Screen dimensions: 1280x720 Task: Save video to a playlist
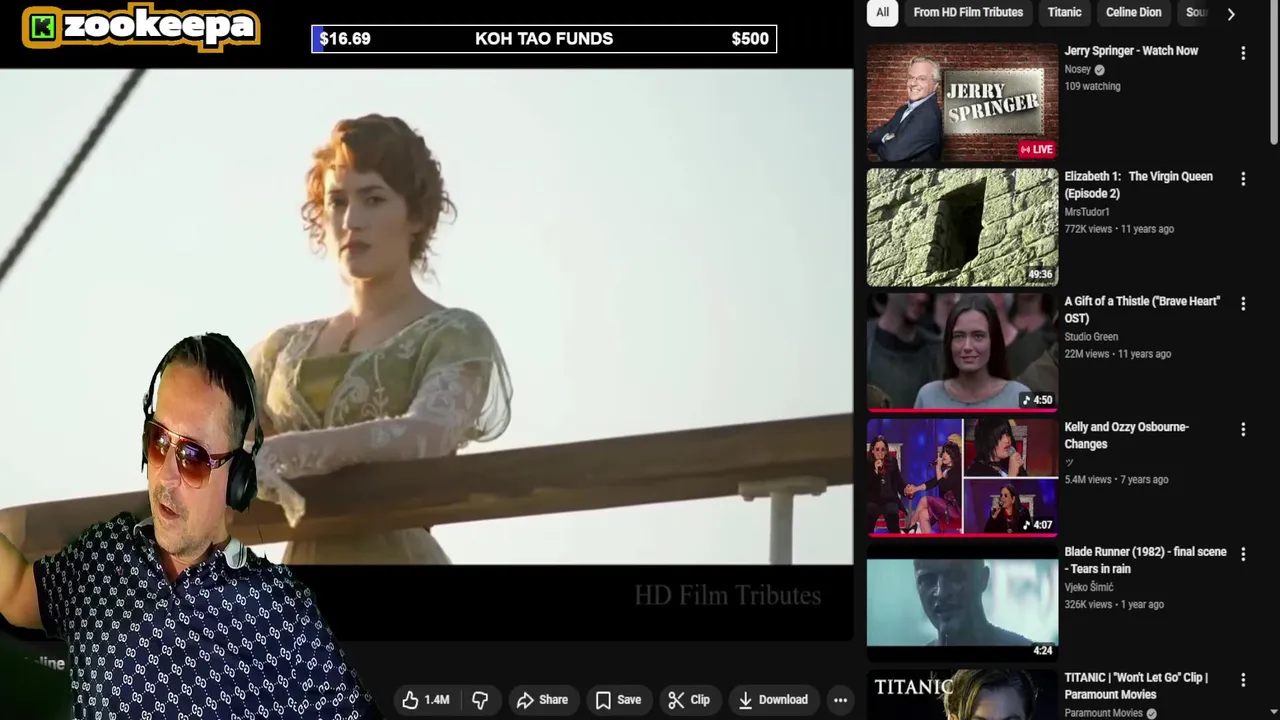[618, 700]
